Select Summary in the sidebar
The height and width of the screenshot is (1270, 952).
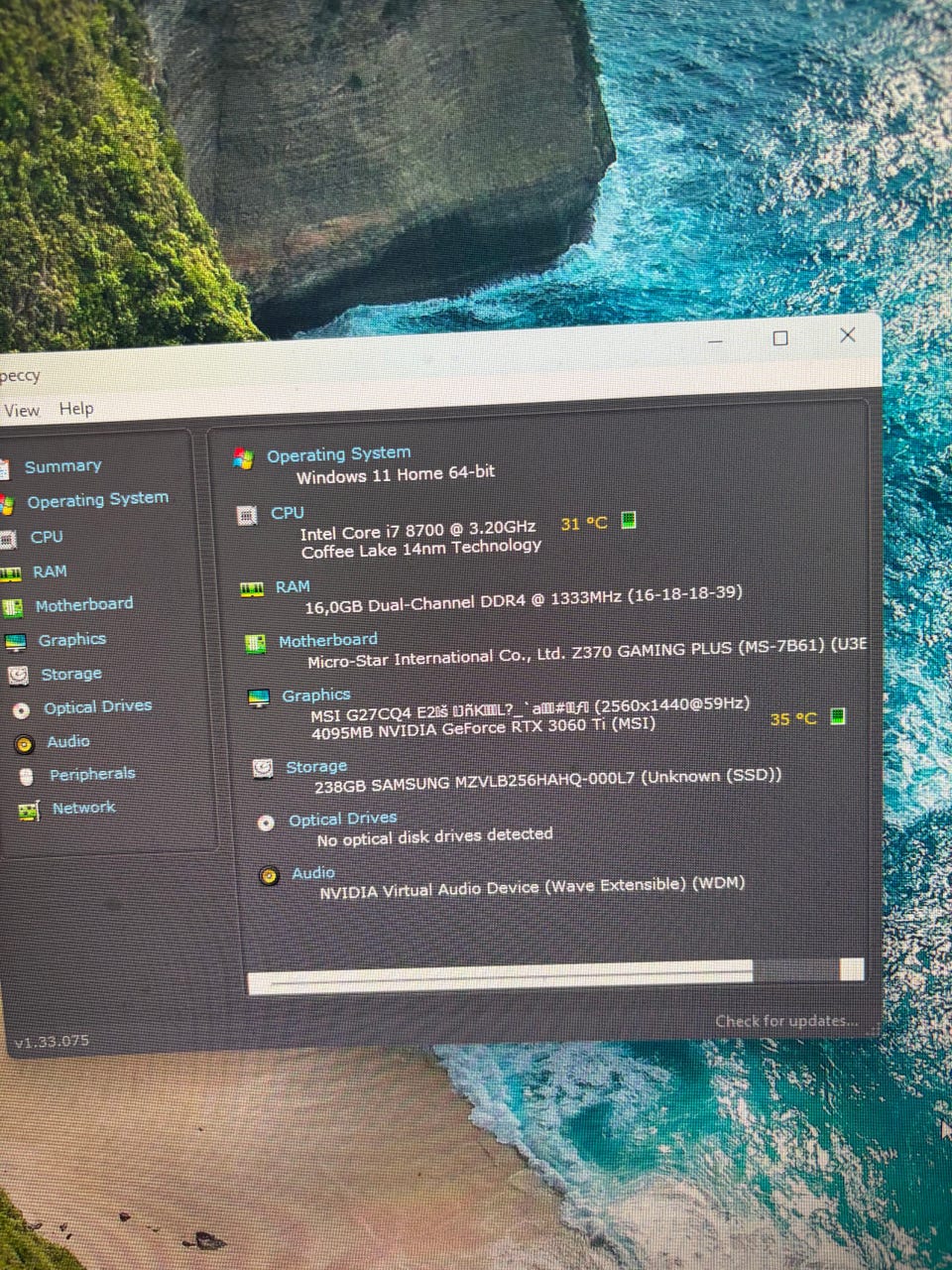[62, 466]
